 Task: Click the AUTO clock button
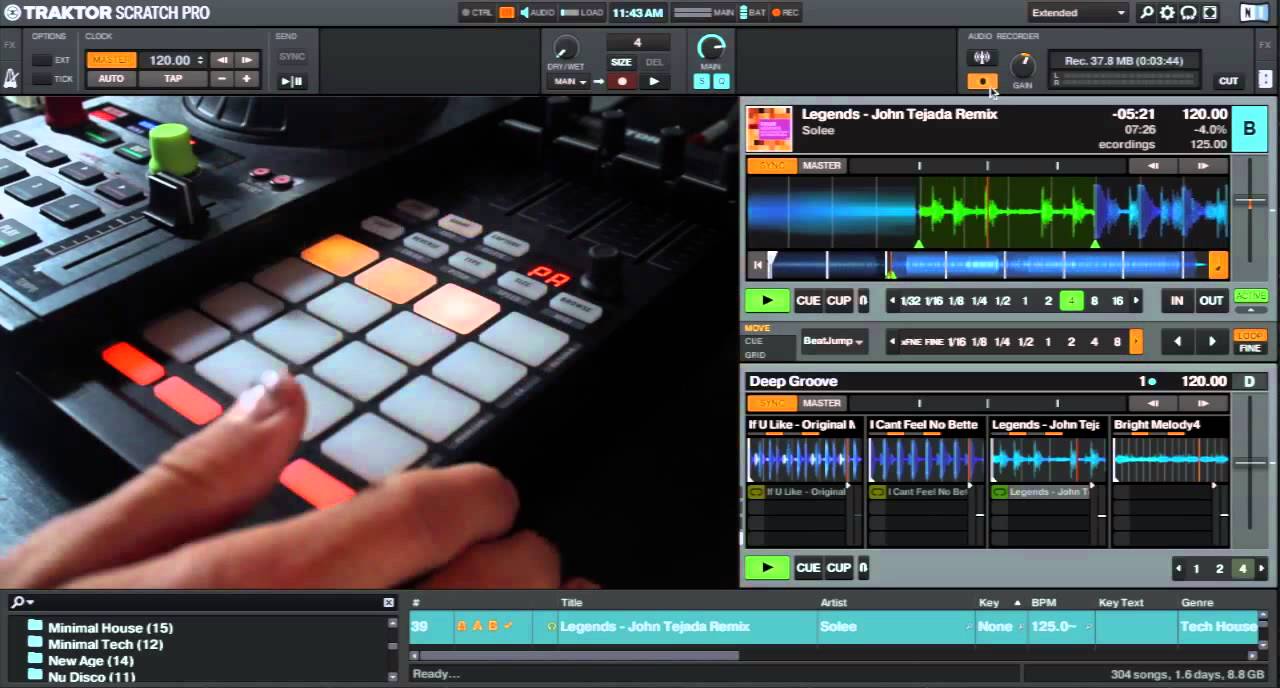pos(111,79)
